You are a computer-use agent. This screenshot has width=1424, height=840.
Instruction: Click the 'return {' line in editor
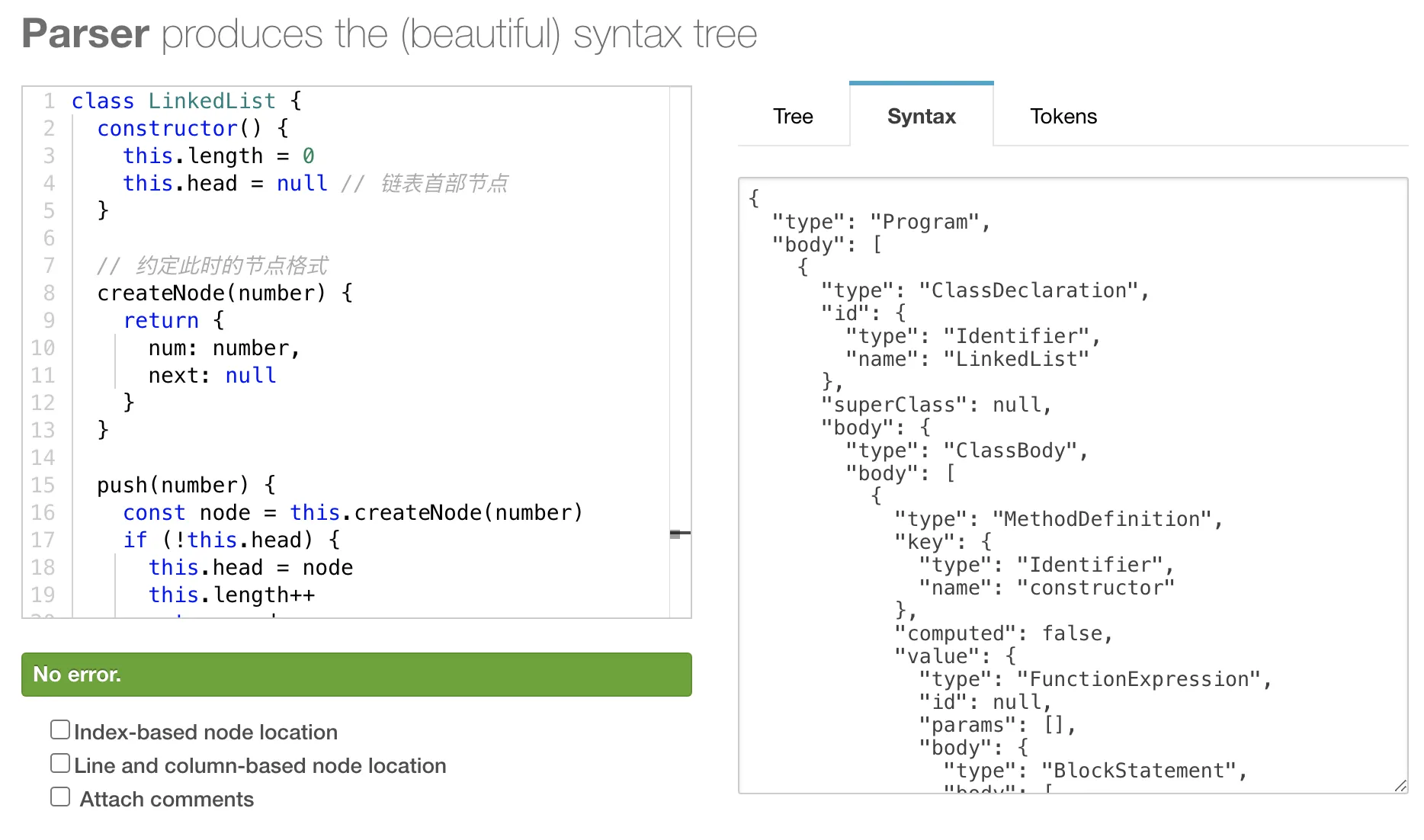pyautogui.click(x=174, y=320)
